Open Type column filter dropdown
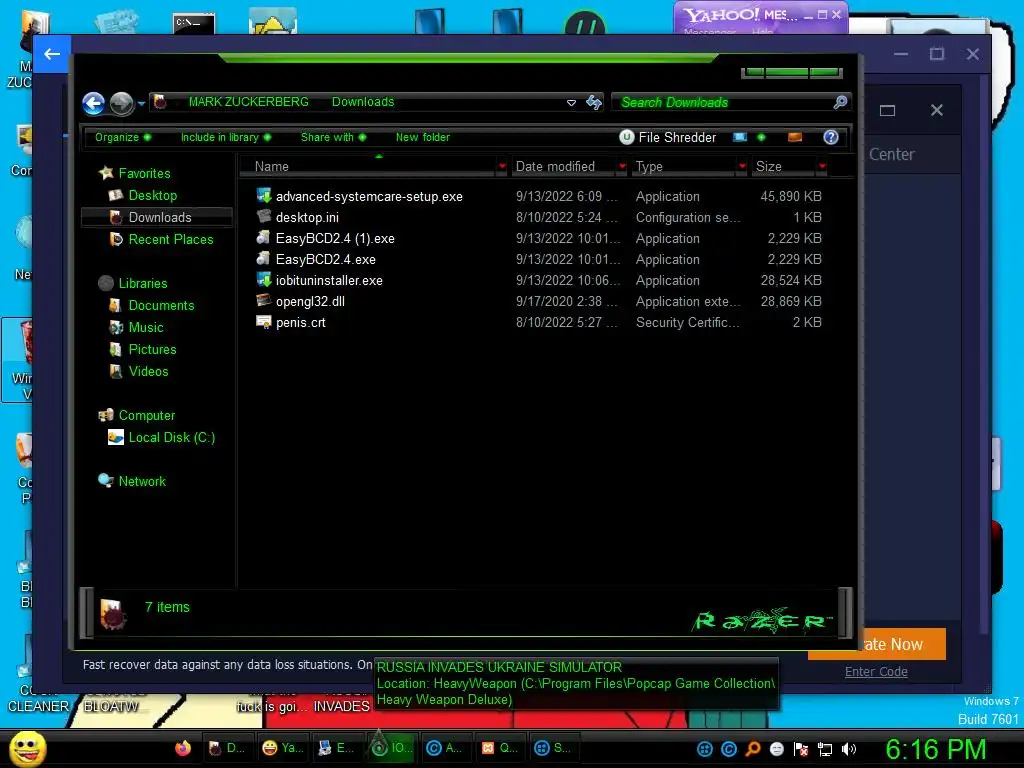Viewport: 1024px width, 768px height. 742,167
